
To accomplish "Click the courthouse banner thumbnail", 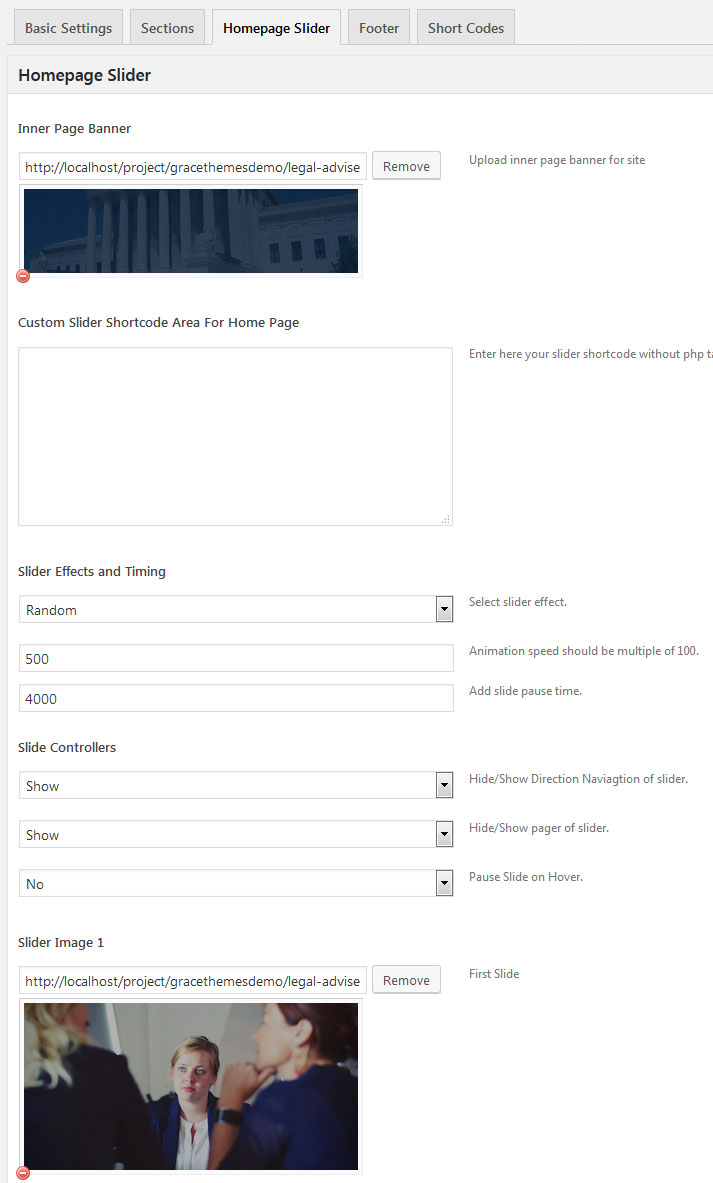I will click(x=191, y=231).
